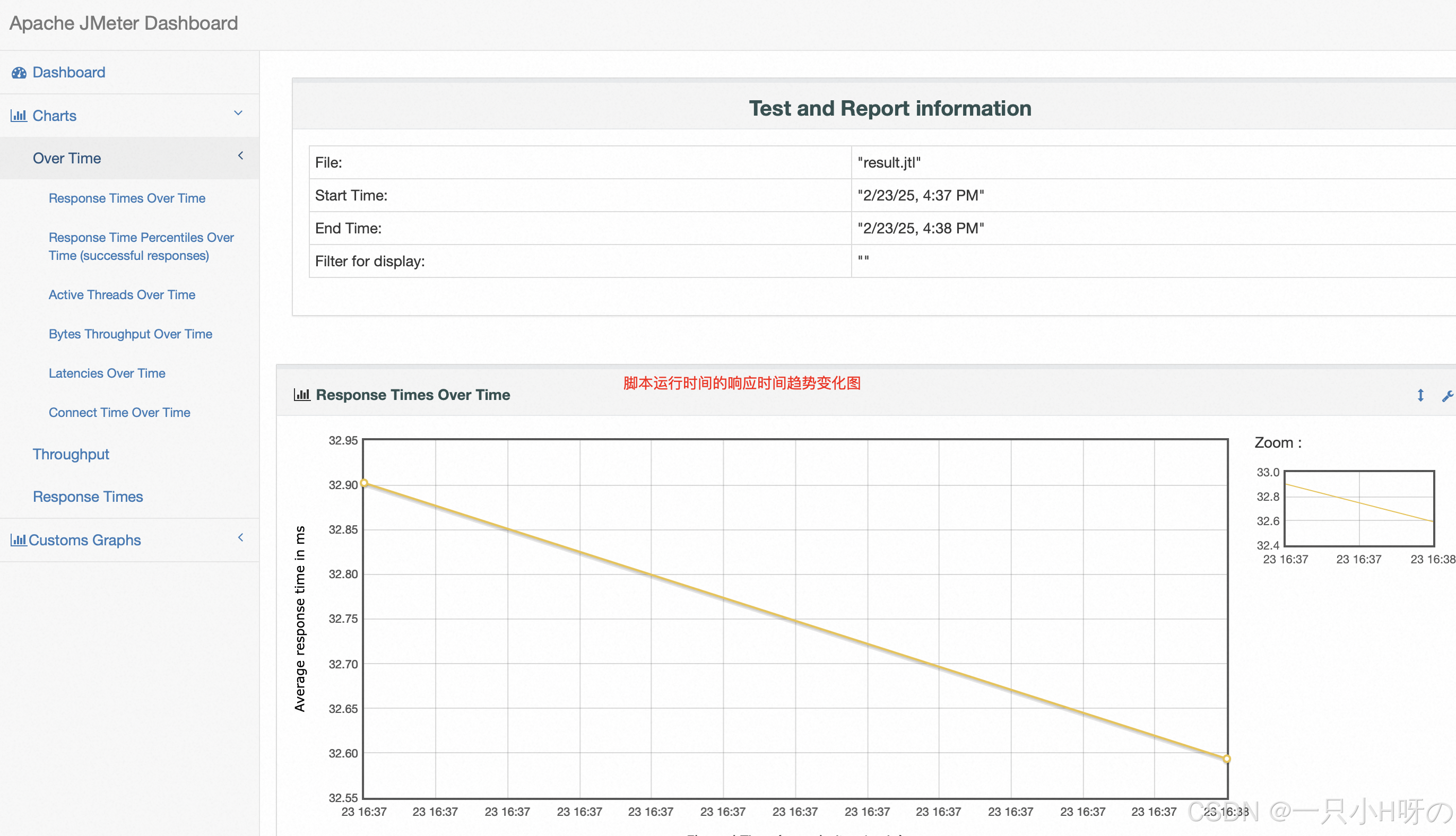Open Latencies Over Time link
1456x836 pixels.
coord(107,373)
